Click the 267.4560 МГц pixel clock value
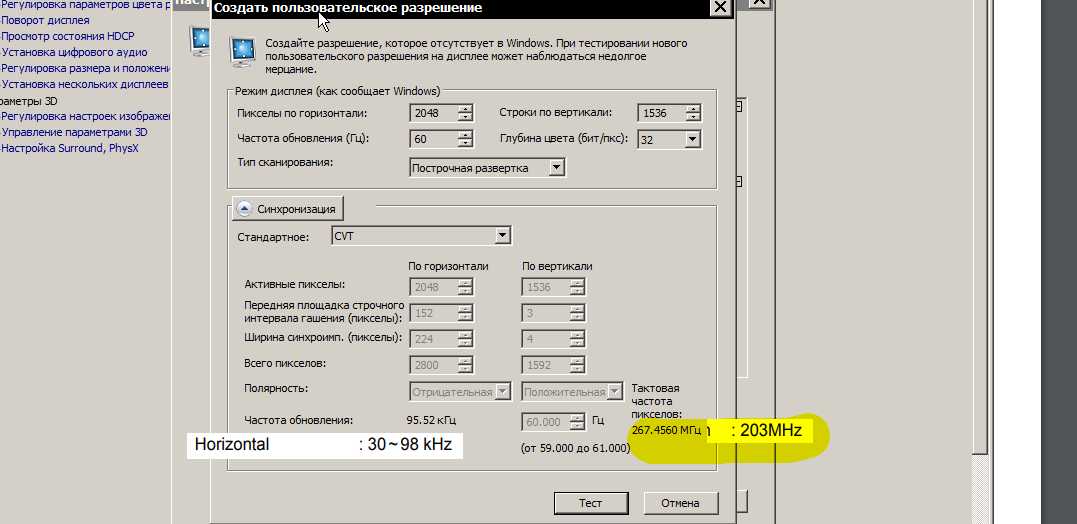Screen dimensions: 1077x524 point(666,431)
